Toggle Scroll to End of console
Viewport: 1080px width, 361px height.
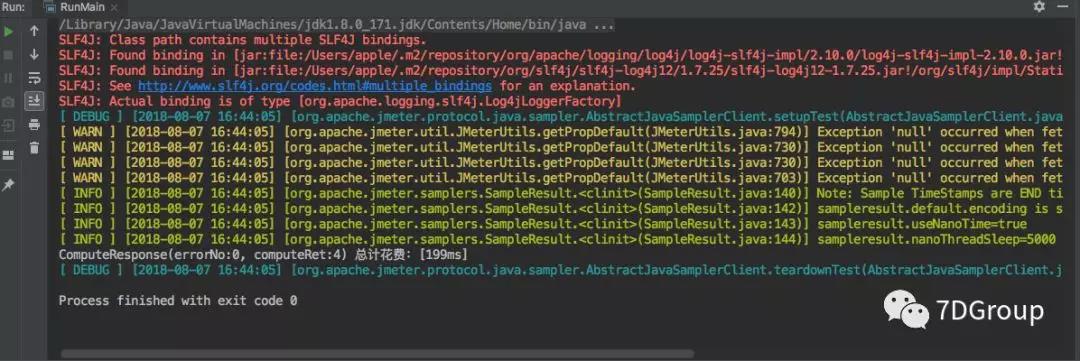tap(34, 101)
